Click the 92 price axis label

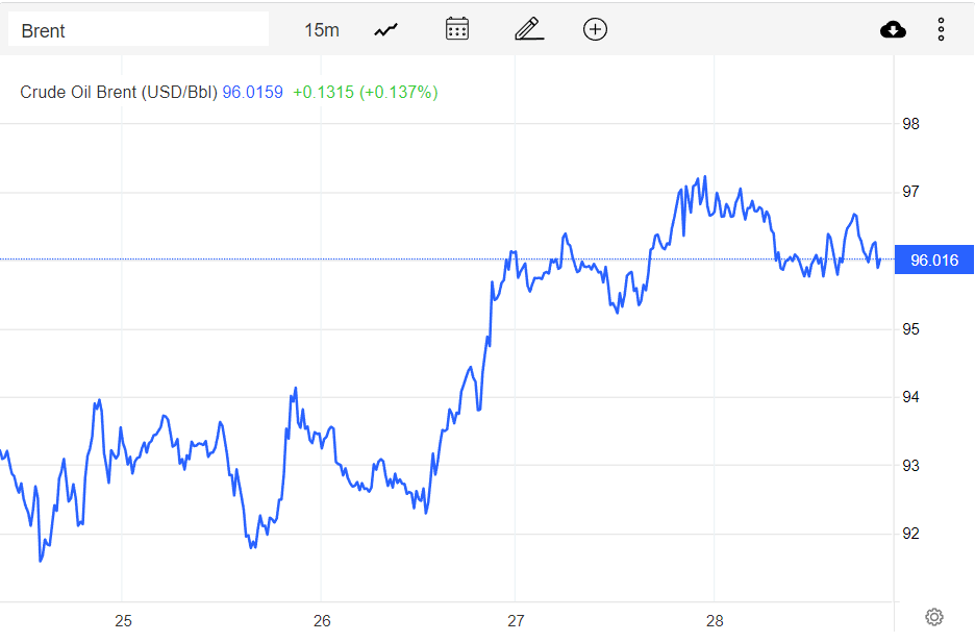click(910, 534)
